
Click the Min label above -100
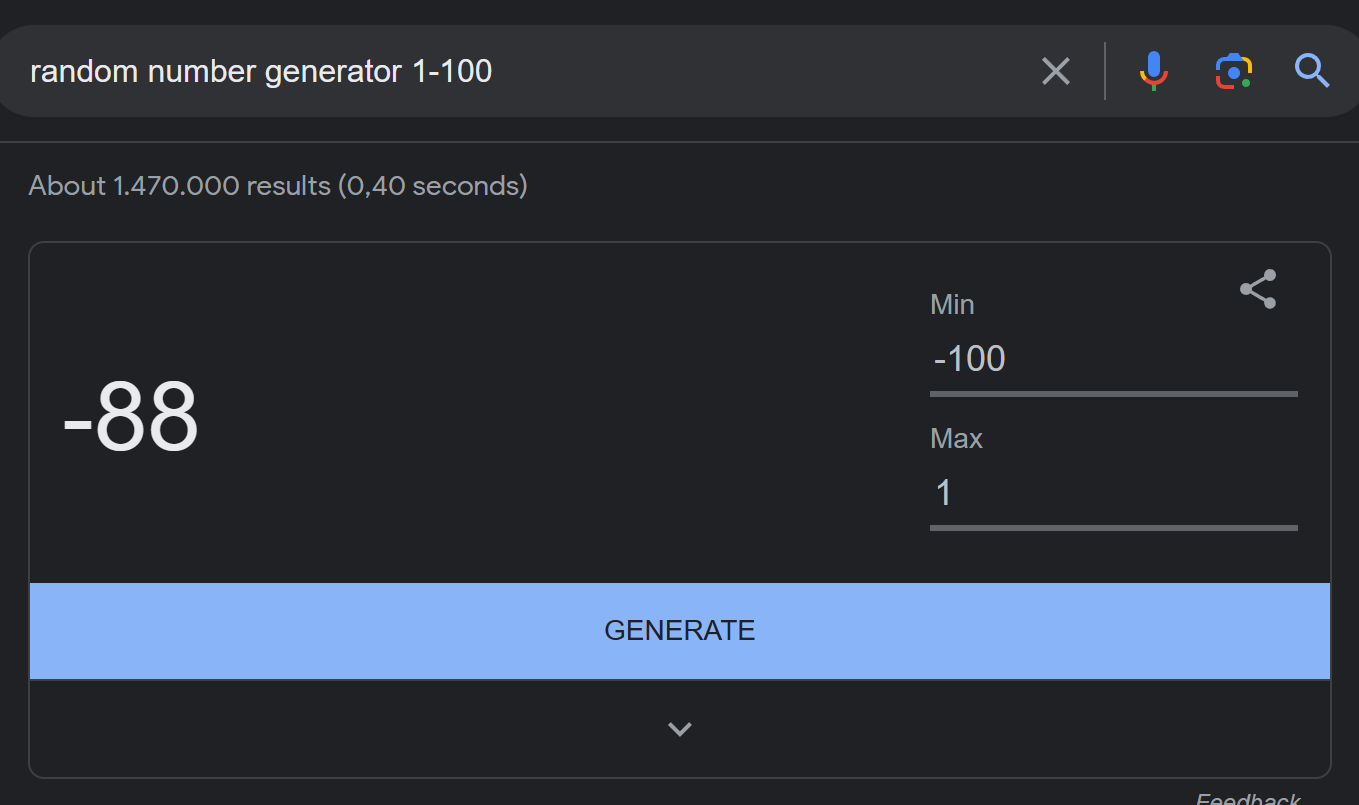[952, 304]
